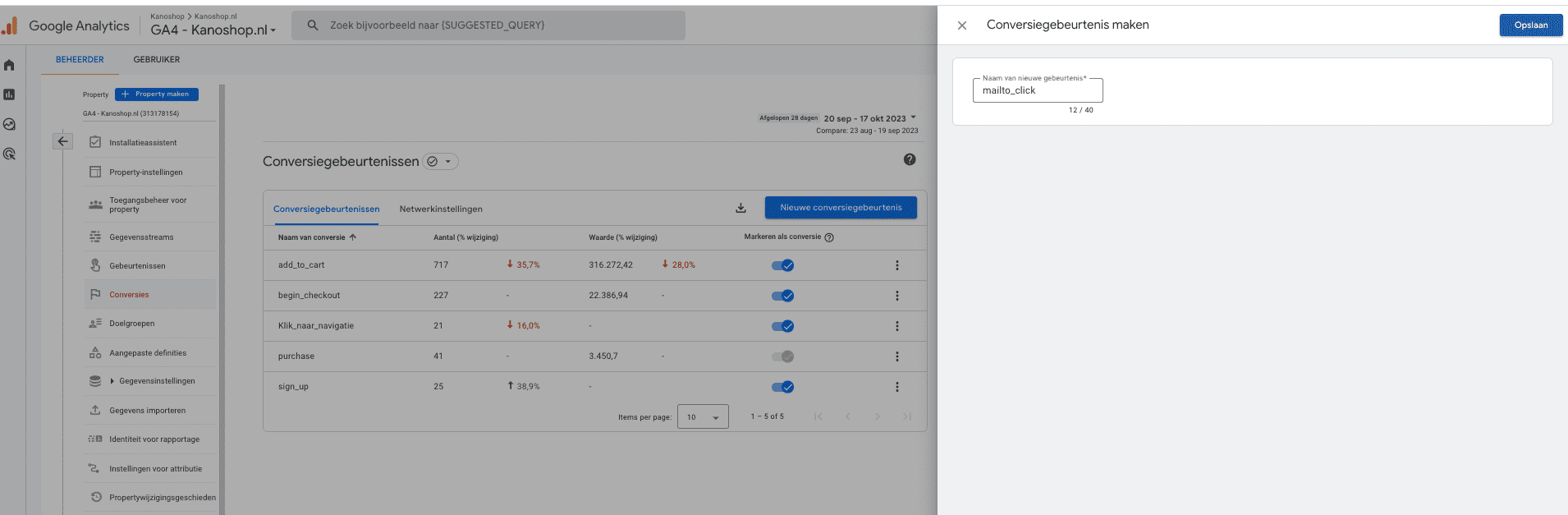Click the Gegevensinstellingen database icon
The height and width of the screenshot is (515, 1568).
(x=95, y=381)
